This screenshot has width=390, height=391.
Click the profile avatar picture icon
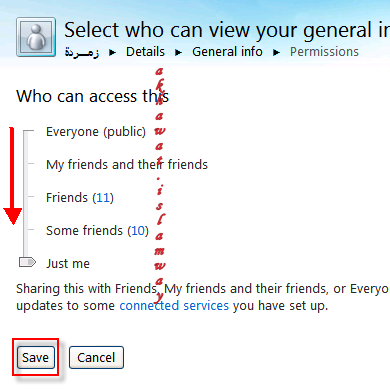click(x=36, y=37)
